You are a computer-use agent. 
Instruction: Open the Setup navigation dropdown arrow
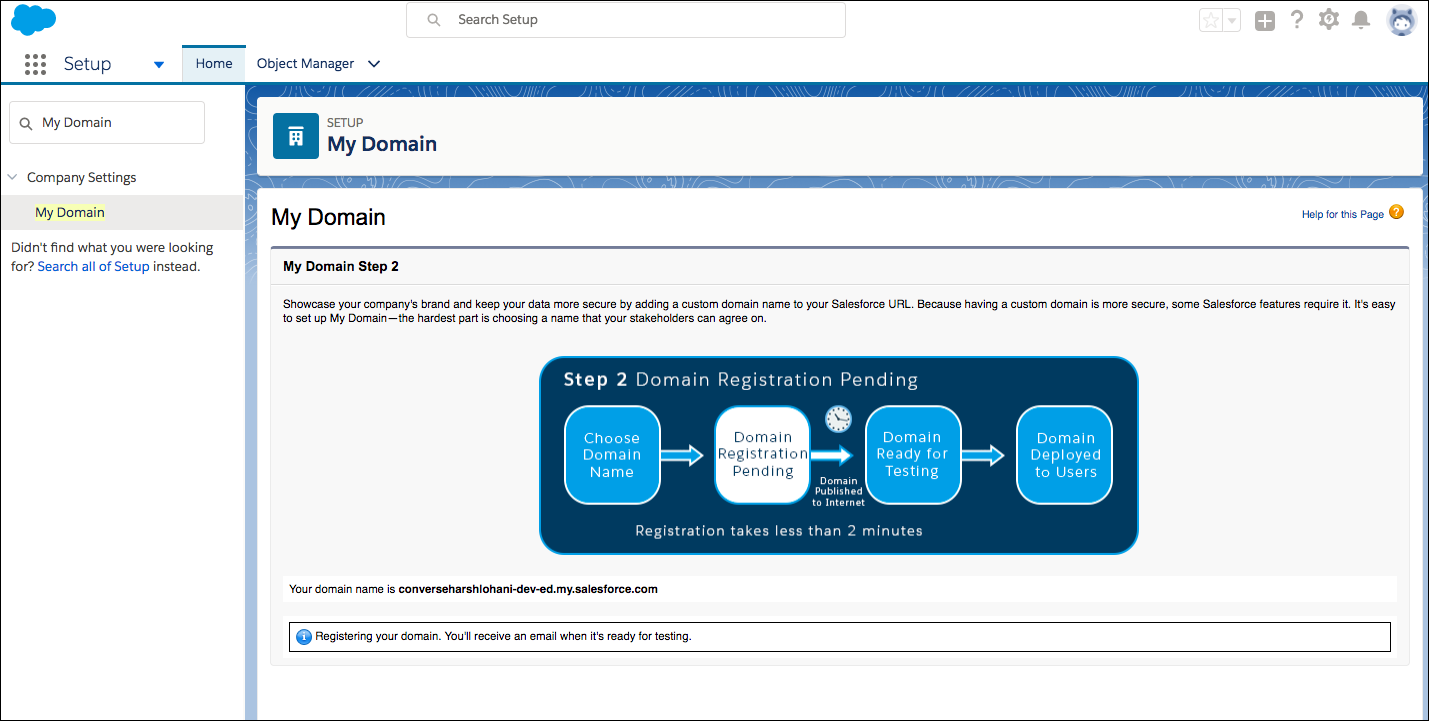(159, 65)
